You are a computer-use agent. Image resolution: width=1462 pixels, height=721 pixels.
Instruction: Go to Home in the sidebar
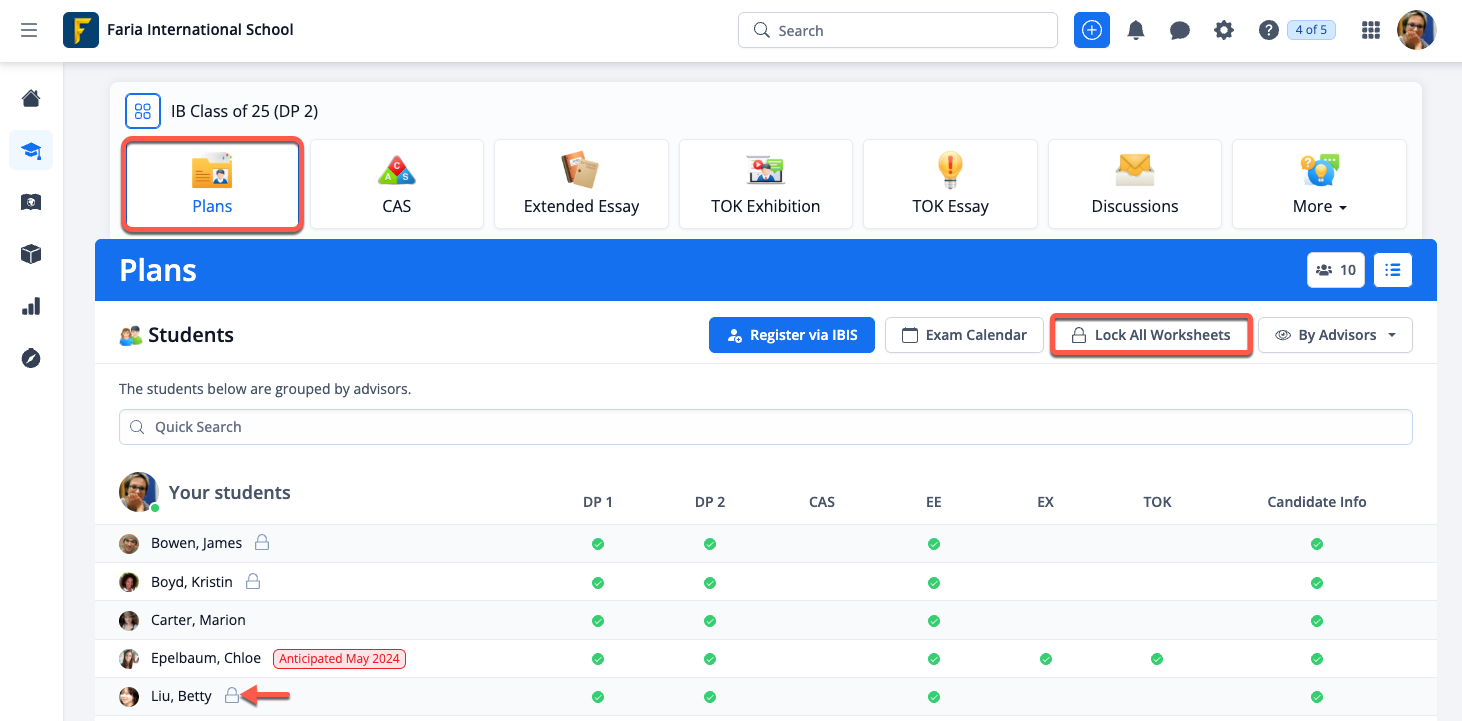tap(31, 98)
